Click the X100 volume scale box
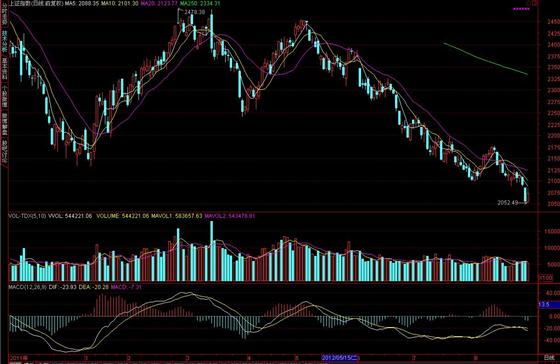The width and height of the screenshot is (560, 364). pyautogui.click(x=546, y=277)
